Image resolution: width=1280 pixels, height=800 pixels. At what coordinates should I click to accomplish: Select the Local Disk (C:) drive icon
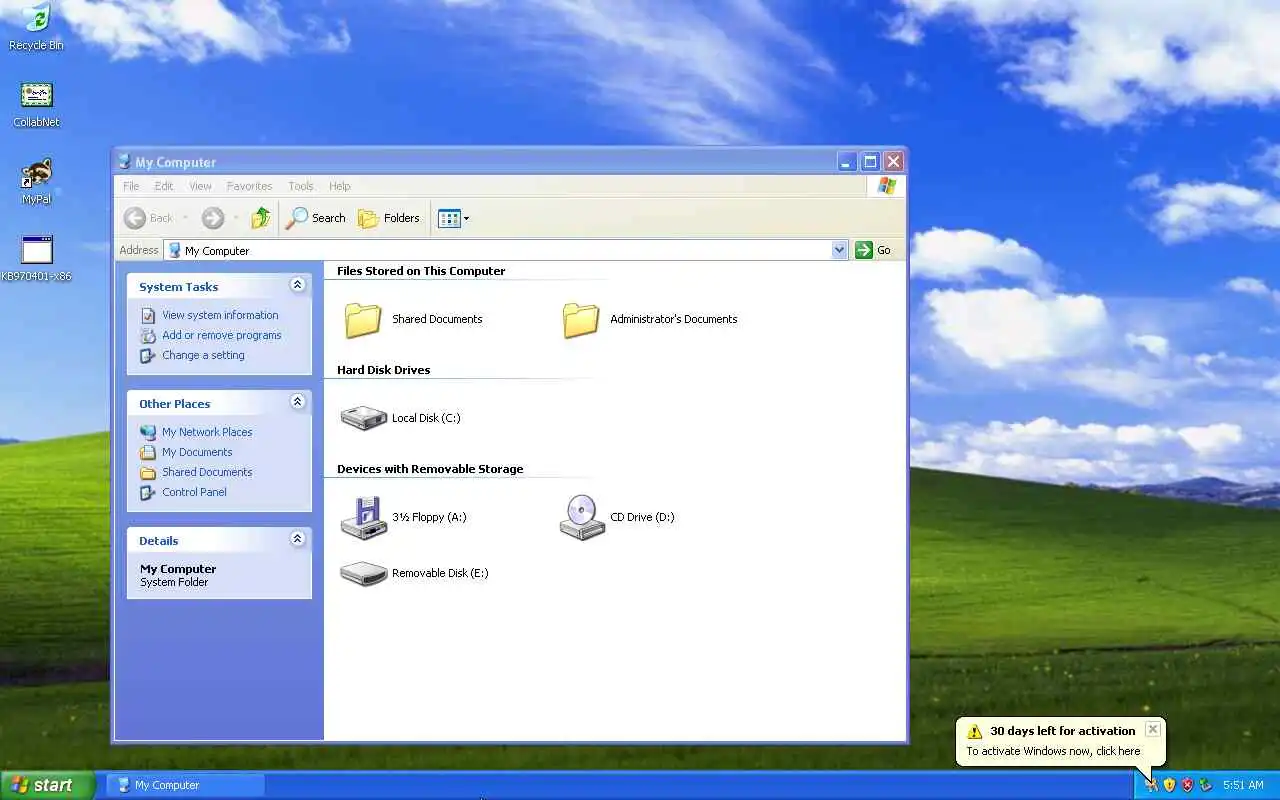pyautogui.click(x=364, y=418)
